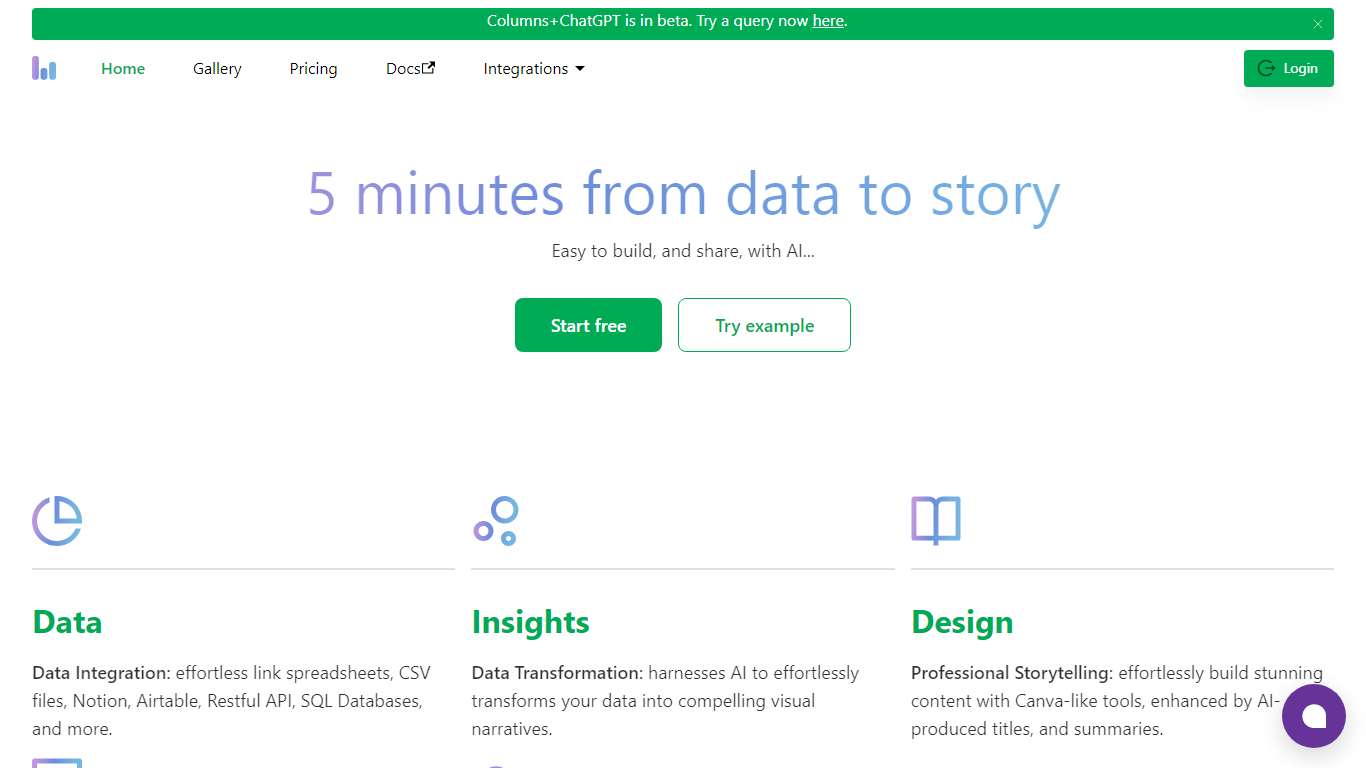Dismiss the green beta announcement banner
The image size is (1366, 768).
(1317, 24)
